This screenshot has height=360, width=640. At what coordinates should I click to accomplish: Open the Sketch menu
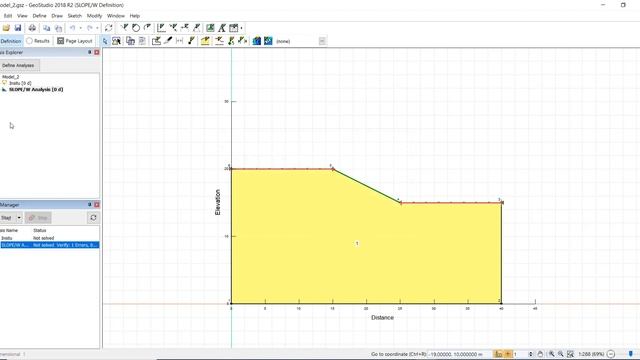tap(74, 16)
